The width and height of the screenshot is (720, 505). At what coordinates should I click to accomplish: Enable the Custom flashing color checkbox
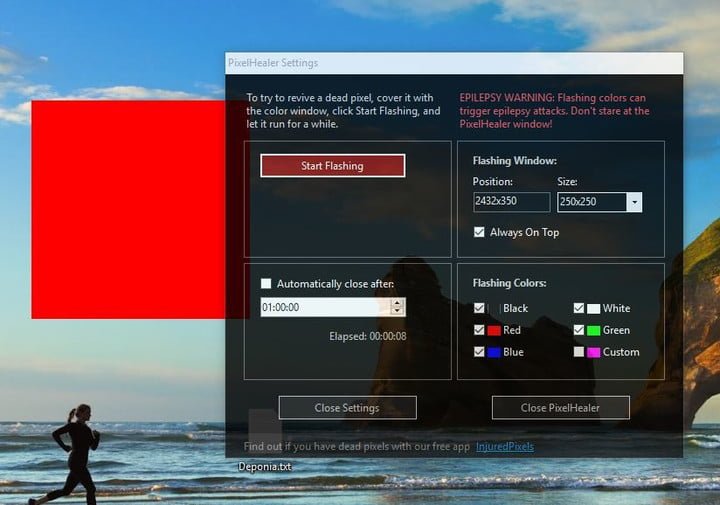coord(579,352)
